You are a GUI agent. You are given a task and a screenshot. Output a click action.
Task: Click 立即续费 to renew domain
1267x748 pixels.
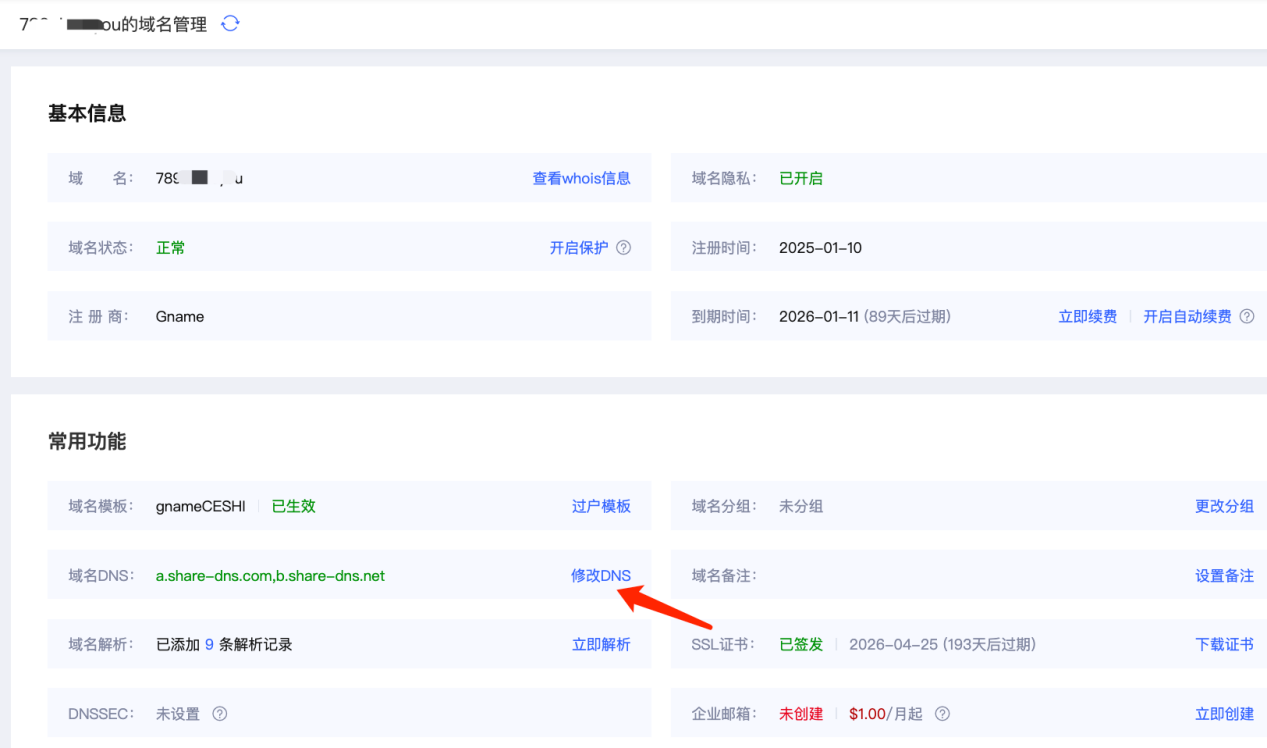[x=1087, y=317]
